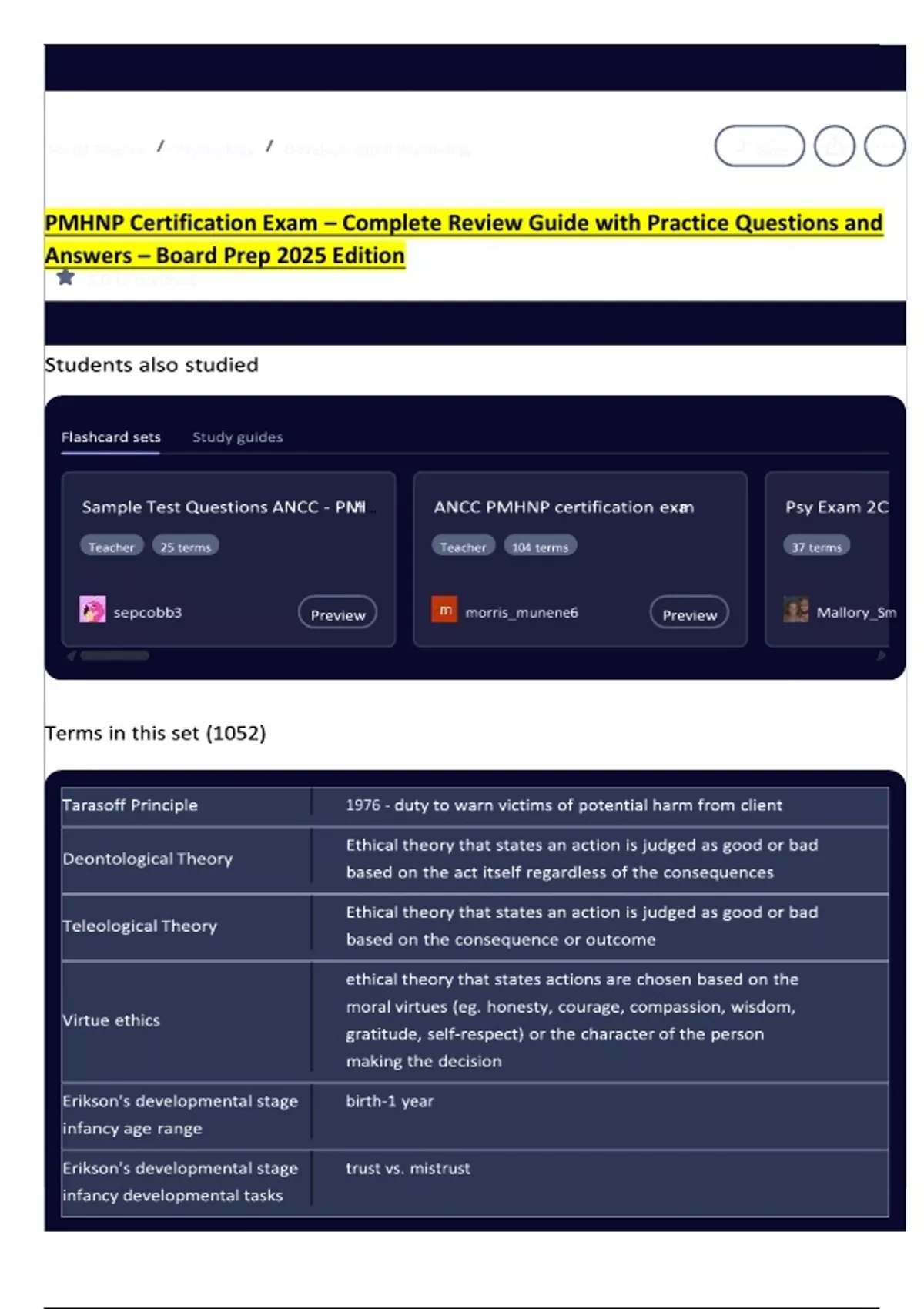
Task: Click the Save button
Action: click(759, 146)
